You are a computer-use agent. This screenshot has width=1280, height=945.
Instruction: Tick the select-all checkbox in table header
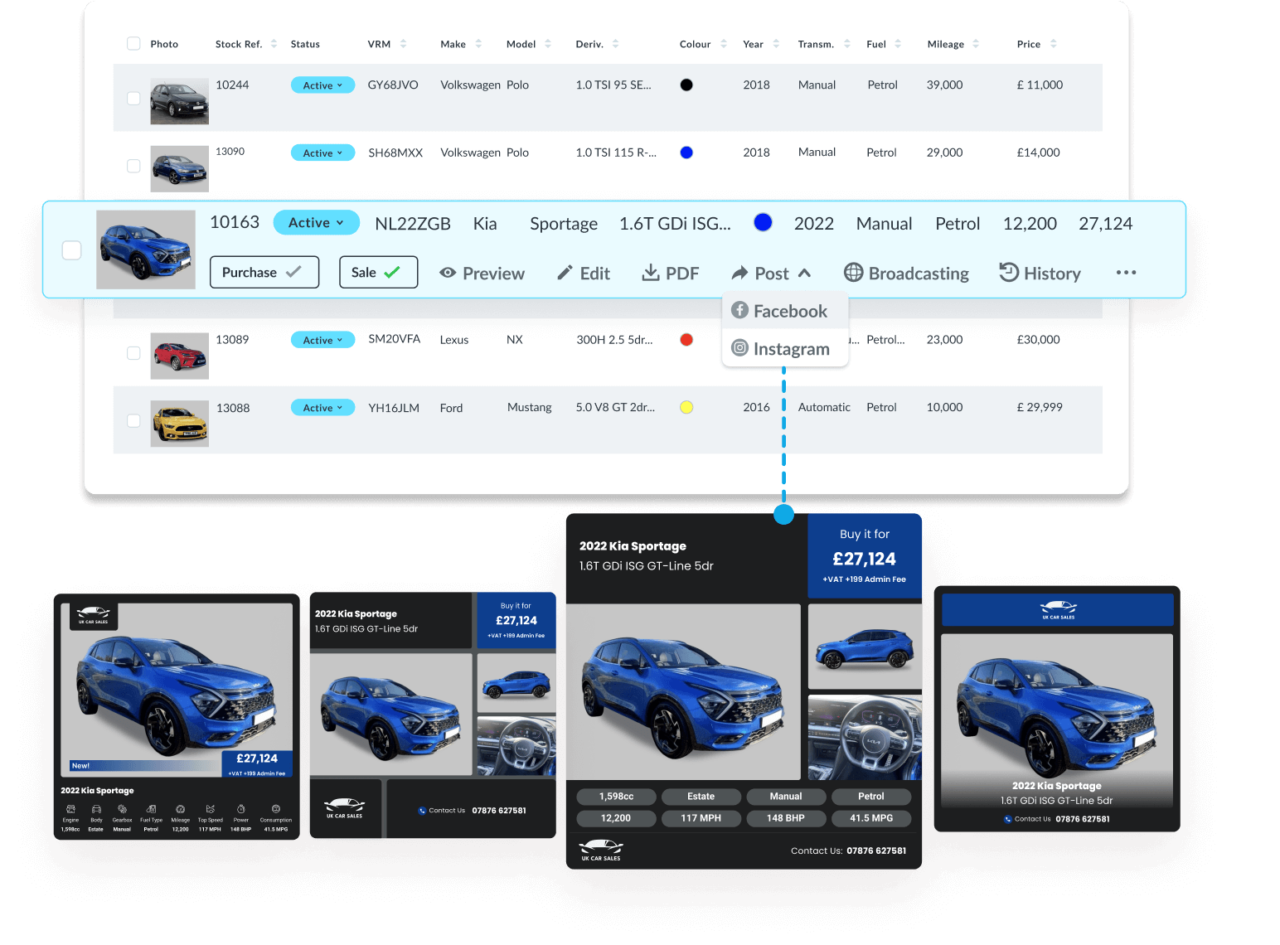[134, 44]
